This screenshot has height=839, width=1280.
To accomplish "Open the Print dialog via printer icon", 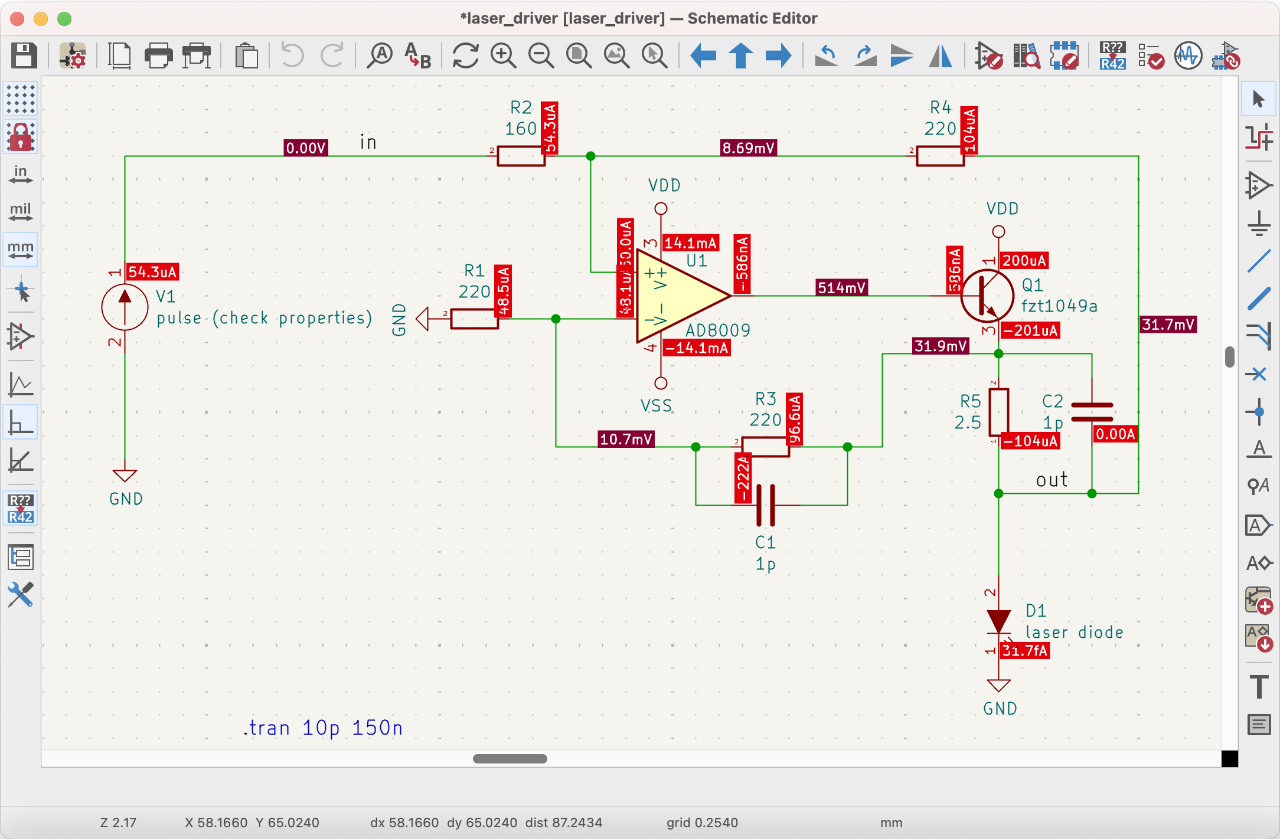I will 159,55.
